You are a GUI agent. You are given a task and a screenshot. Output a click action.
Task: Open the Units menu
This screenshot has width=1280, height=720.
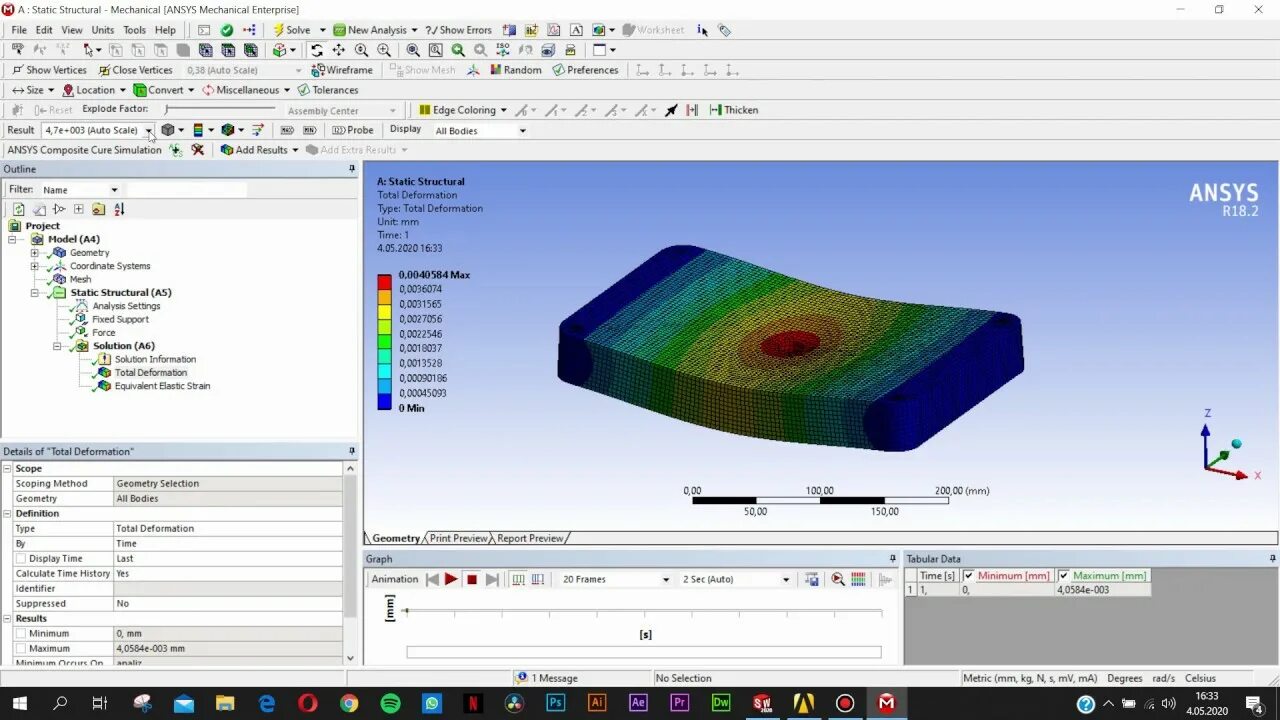click(x=103, y=30)
